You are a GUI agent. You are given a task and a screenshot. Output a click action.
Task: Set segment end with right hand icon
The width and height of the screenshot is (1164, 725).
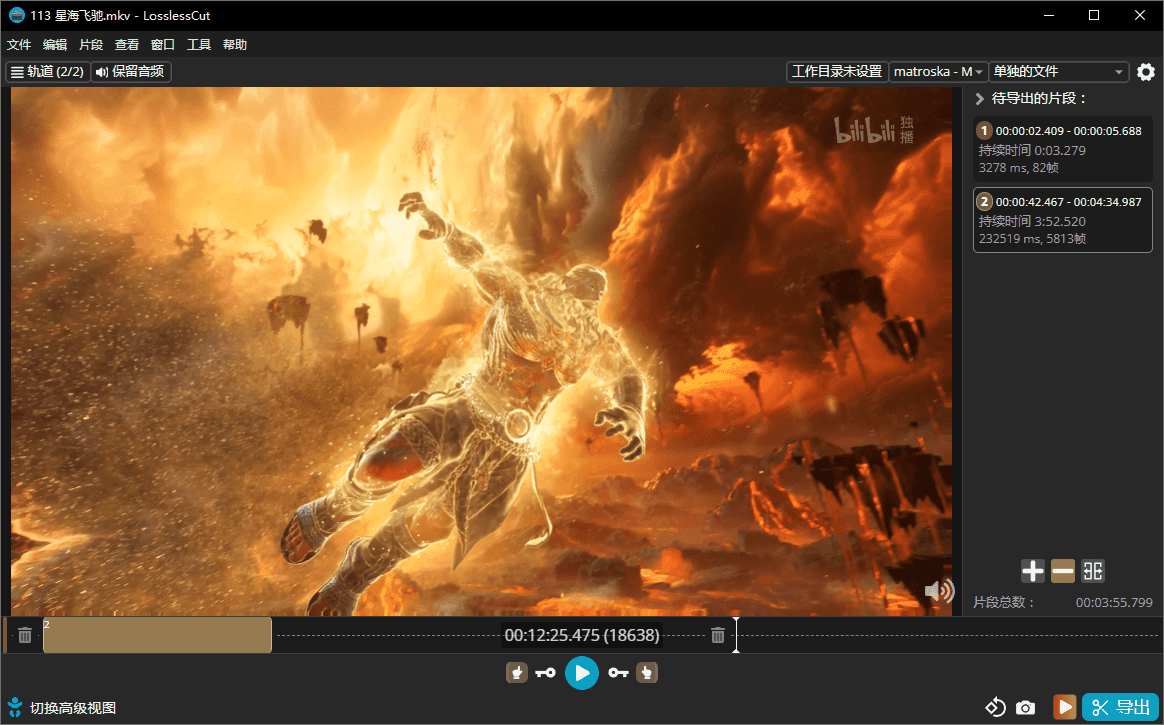647,673
